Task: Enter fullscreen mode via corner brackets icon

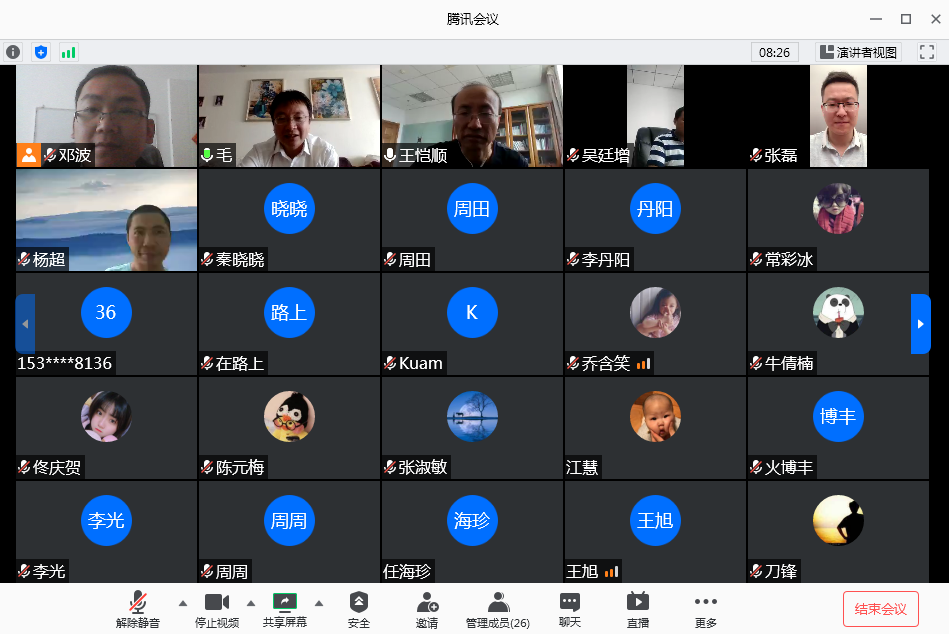Action: tap(926, 52)
